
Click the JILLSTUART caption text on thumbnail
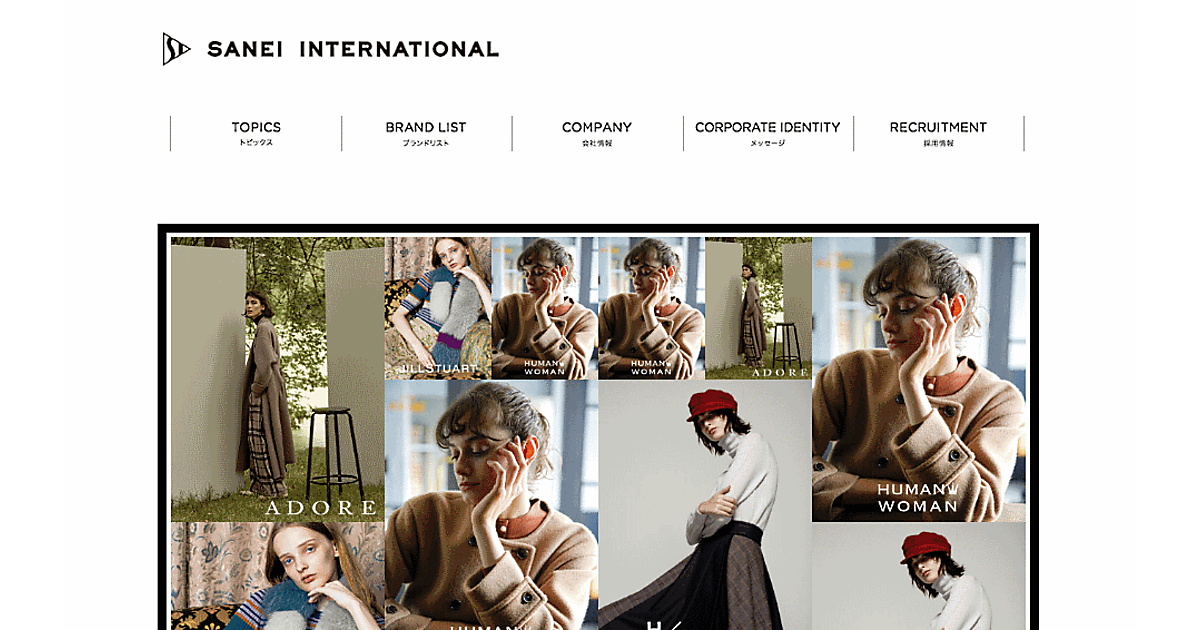(439, 369)
